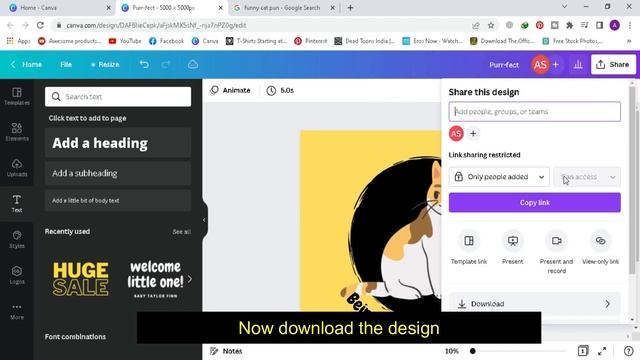Click the Chrome profile avatar
Image resolution: width=640 pixels, height=360 pixels.
coord(615,25)
